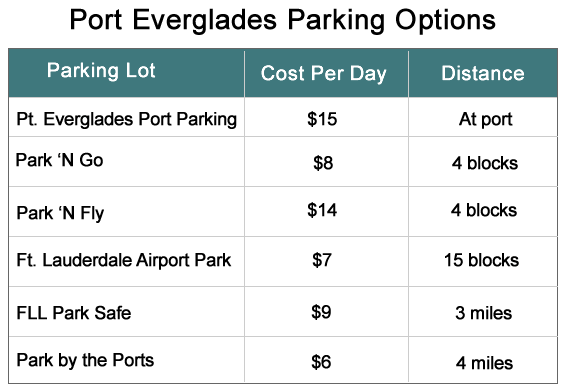Click the Port Everglades Parking Options title
Viewport: 562px width, 390px height.
(x=282, y=20)
